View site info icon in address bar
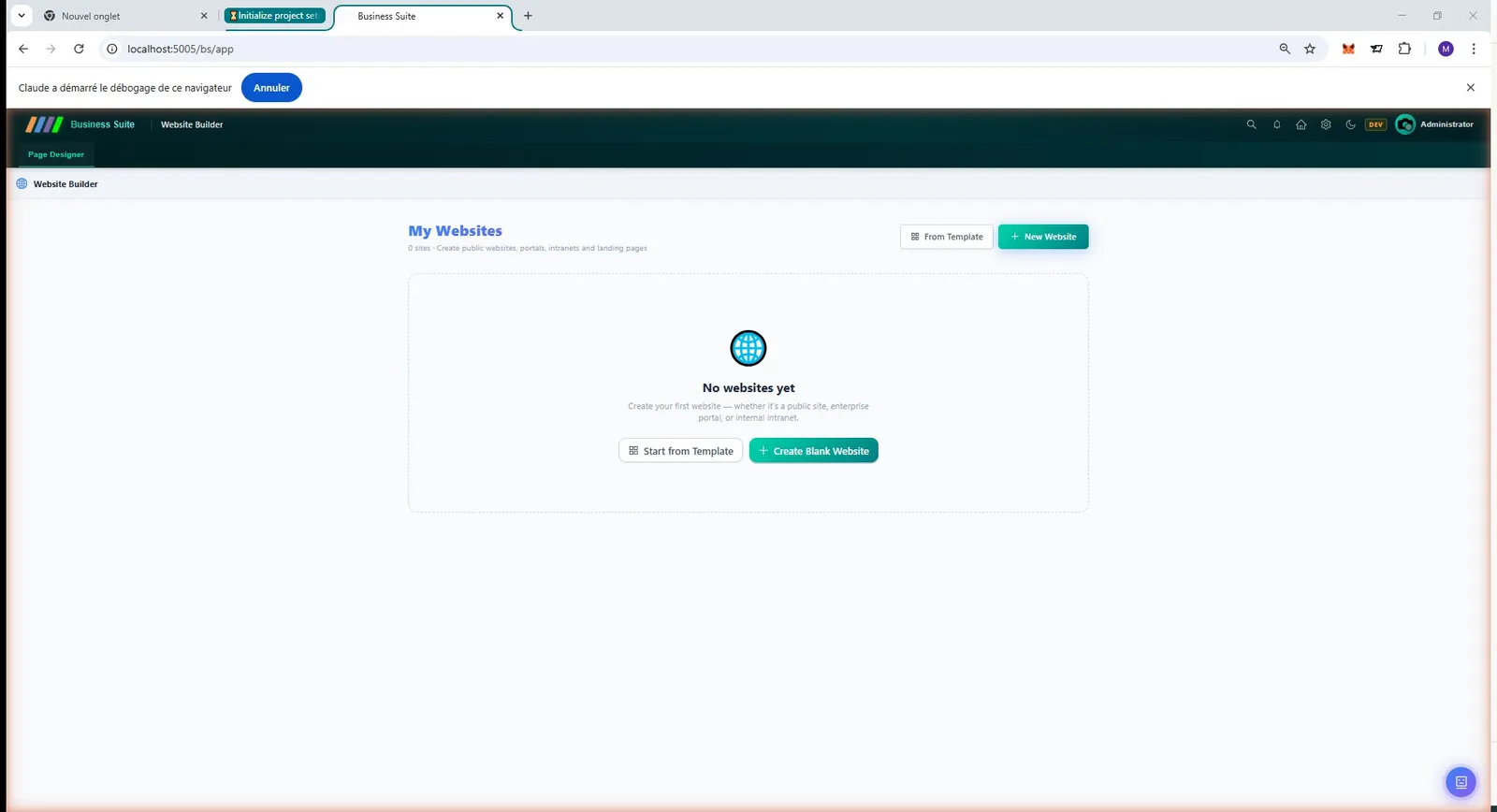This screenshot has width=1497, height=812. 112,49
